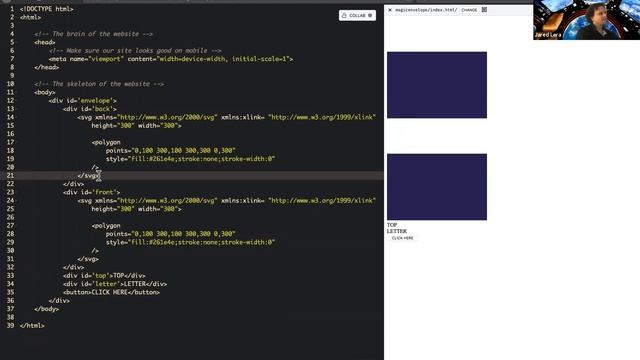Select the magicenvelope/index.html/ preview path
Screen dimensions: 640x360
click(426, 10)
